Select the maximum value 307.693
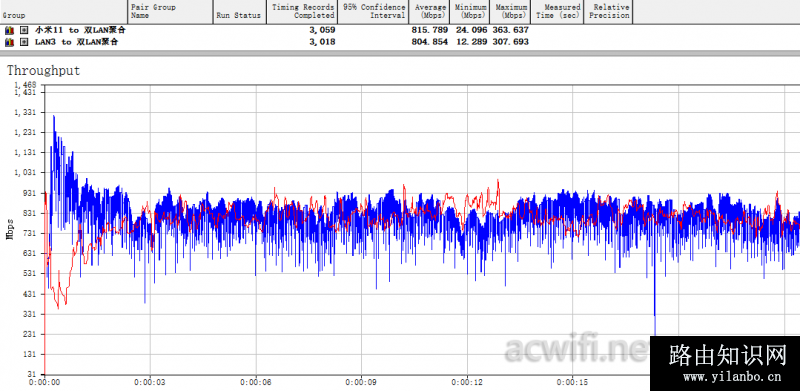800x391 pixels. (511, 42)
